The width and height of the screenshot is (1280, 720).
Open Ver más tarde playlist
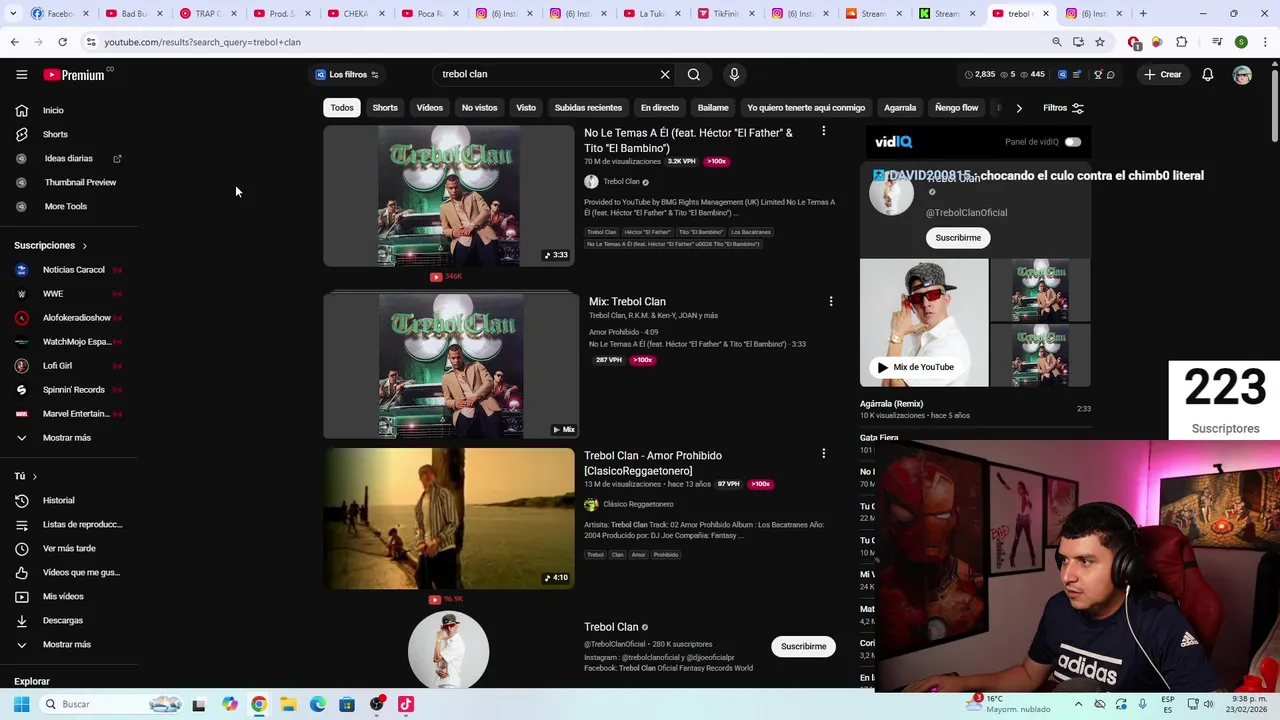click(x=69, y=548)
